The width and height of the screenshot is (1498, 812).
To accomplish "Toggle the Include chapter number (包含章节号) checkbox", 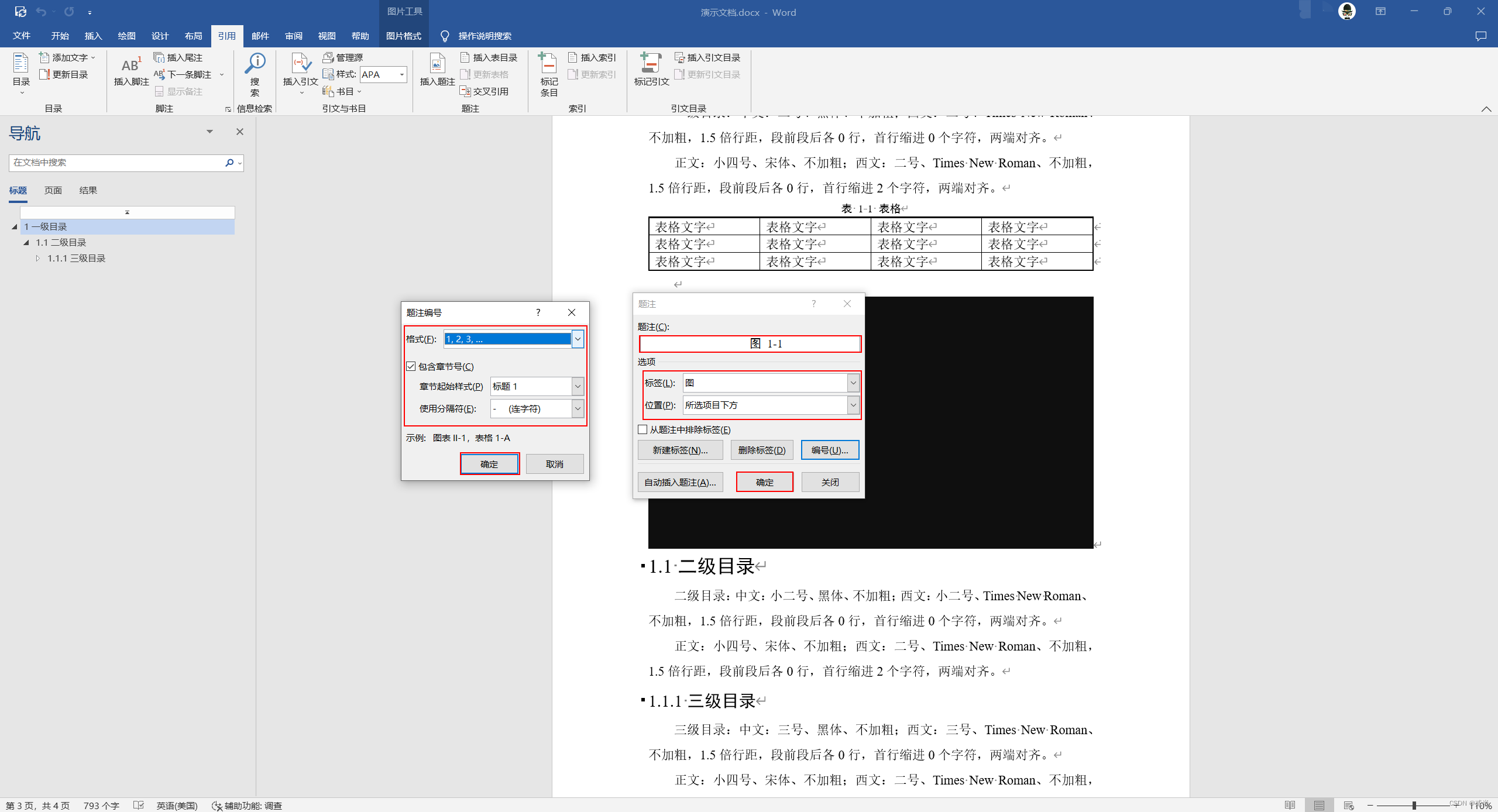I will coord(411,366).
